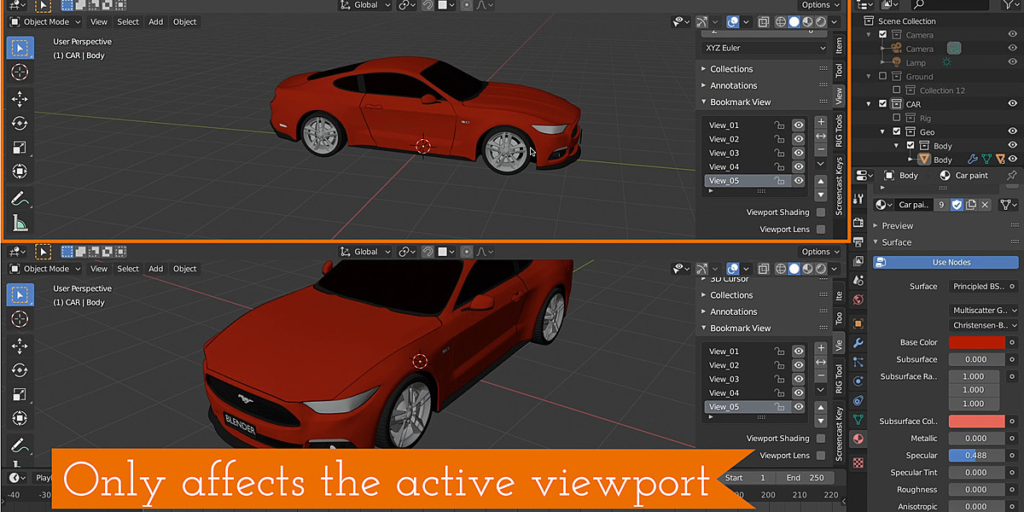Click the Use Nodes button

point(945,262)
